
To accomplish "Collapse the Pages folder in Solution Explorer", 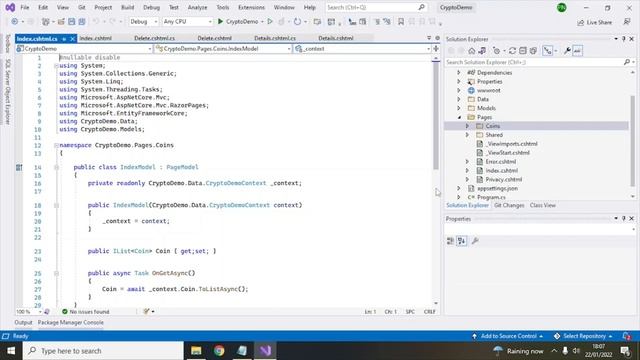I will click(x=459, y=117).
